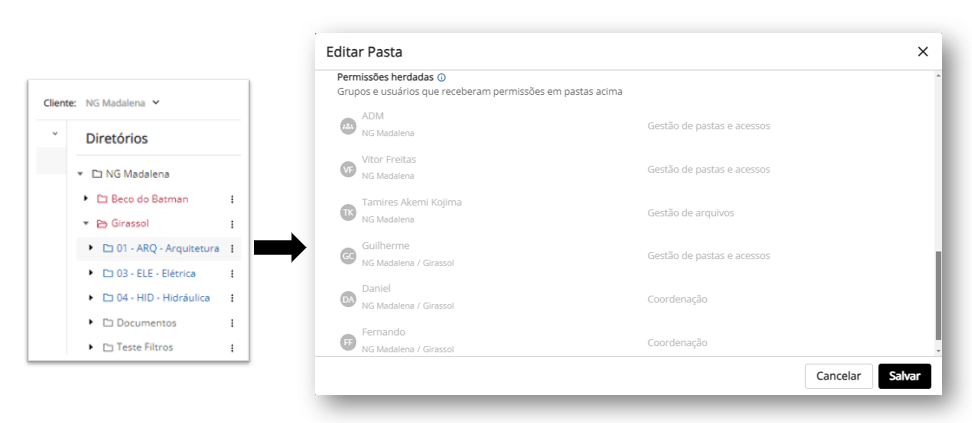The height and width of the screenshot is (423, 972).
Task: Open options menu for 03 - ELE - Elétrica
Action: pos(232,274)
